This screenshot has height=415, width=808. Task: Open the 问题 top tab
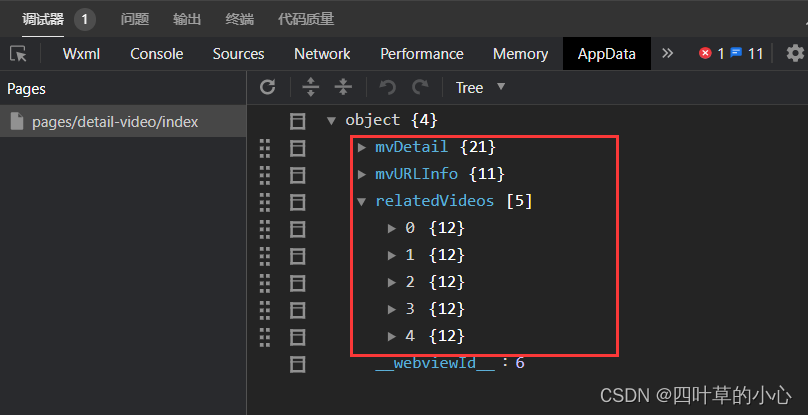click(135, 20)
